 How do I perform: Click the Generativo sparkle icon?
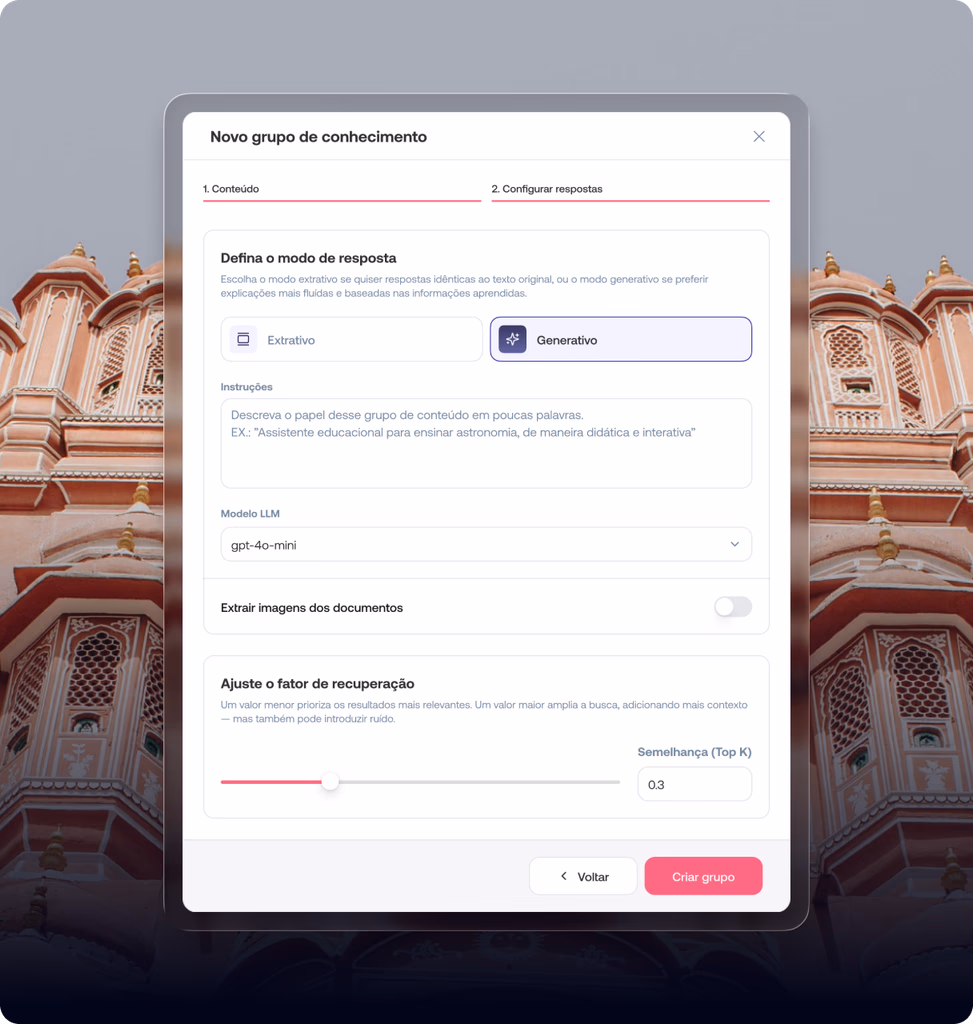coord(512,340)
